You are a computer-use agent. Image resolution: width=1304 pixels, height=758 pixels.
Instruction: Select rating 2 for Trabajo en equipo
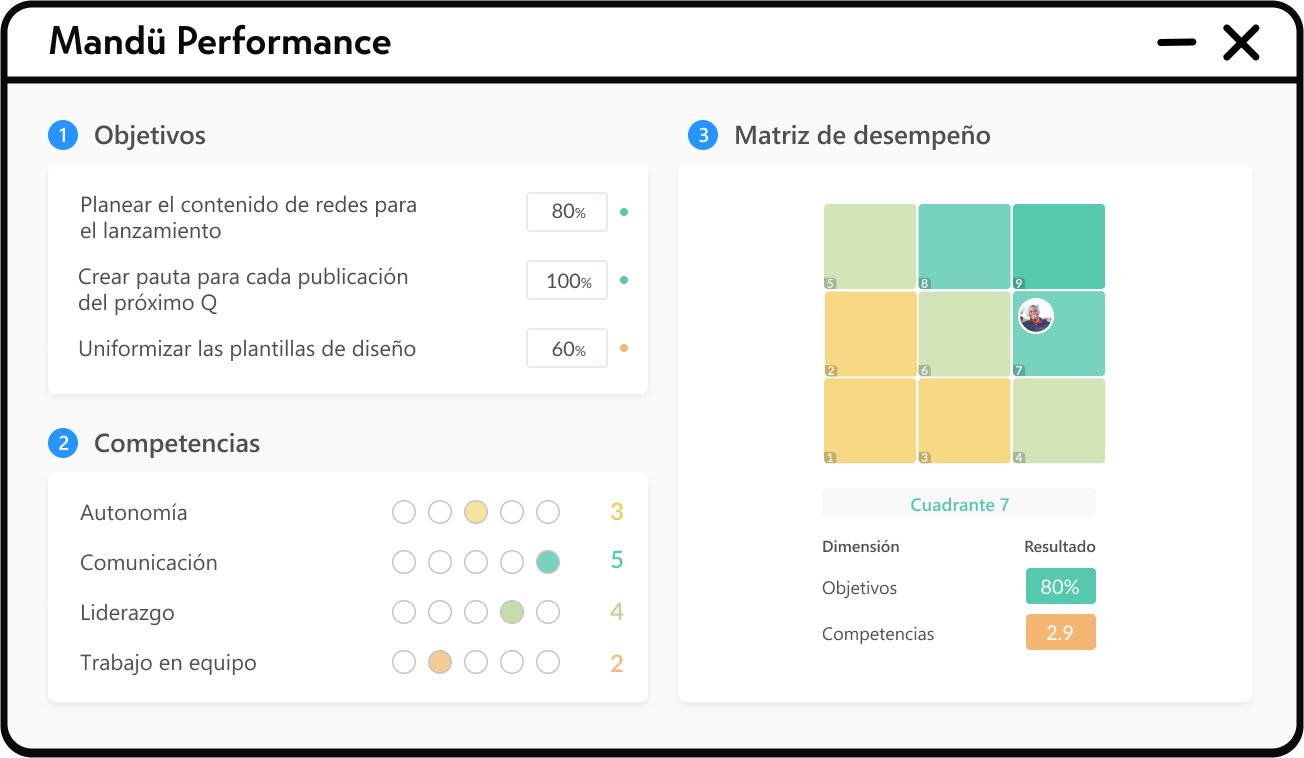pos(440,662)
